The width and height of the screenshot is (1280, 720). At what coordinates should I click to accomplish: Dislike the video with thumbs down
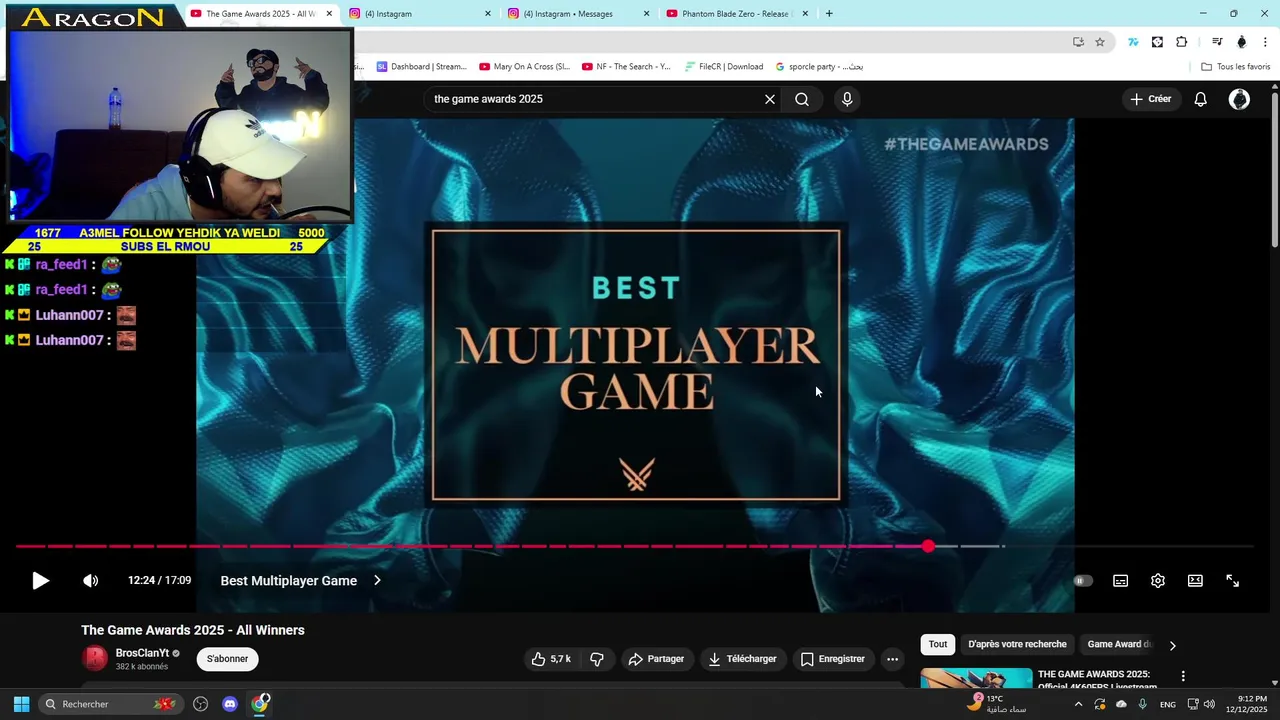pyautogui.click(x=597, y=659)
